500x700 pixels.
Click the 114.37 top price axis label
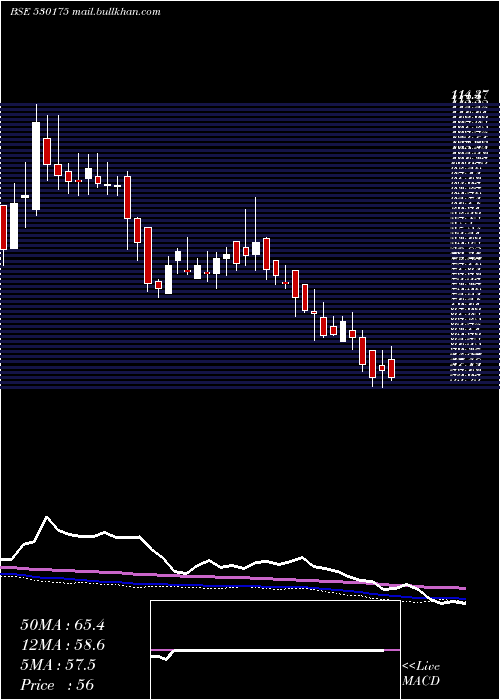(x=470, y=95)
